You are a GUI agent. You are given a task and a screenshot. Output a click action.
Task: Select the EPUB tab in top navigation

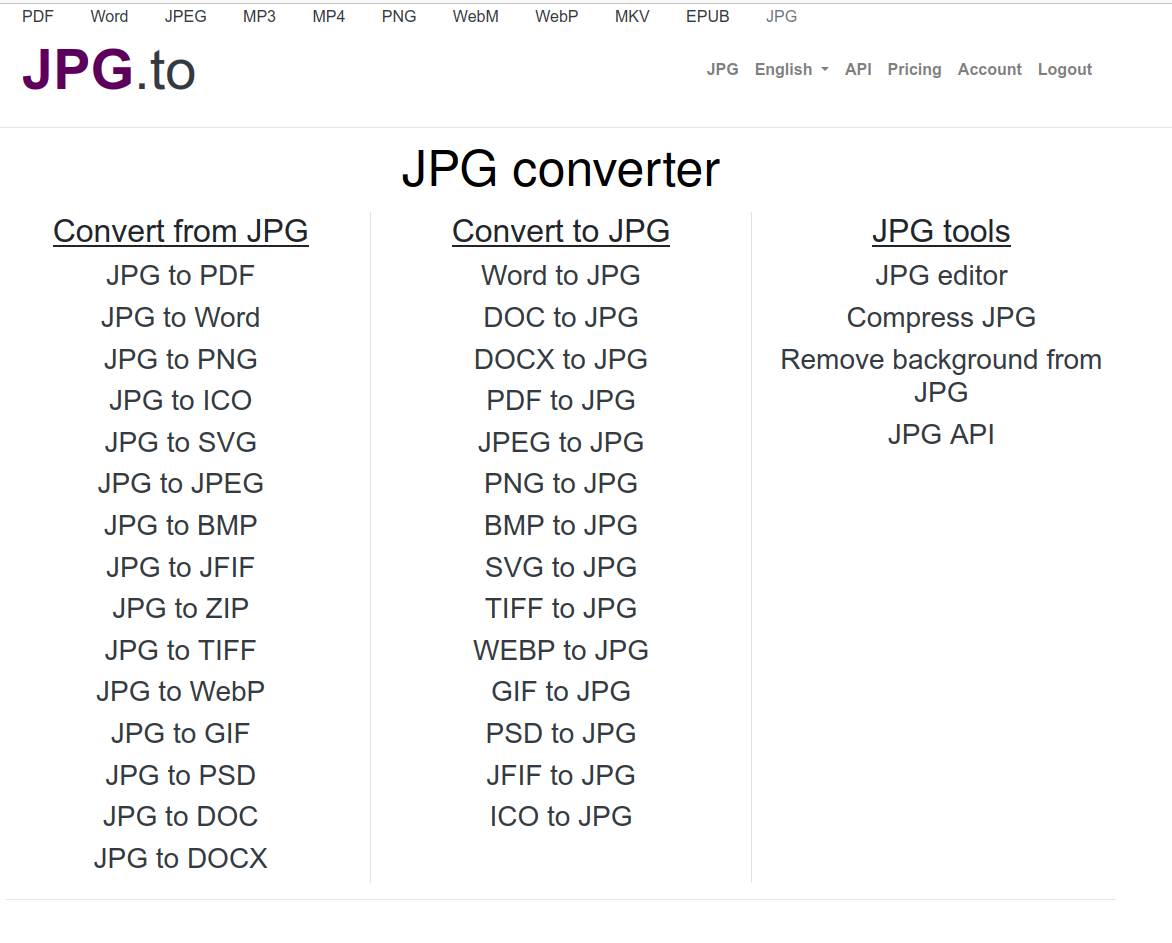[x=707, y=16]
